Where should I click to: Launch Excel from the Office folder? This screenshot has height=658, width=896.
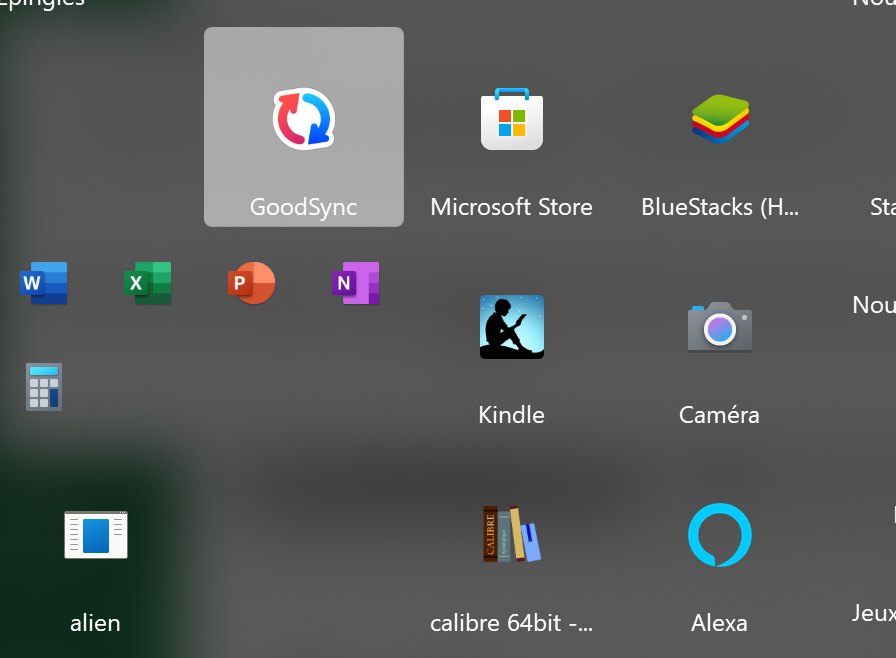[147, 283]
